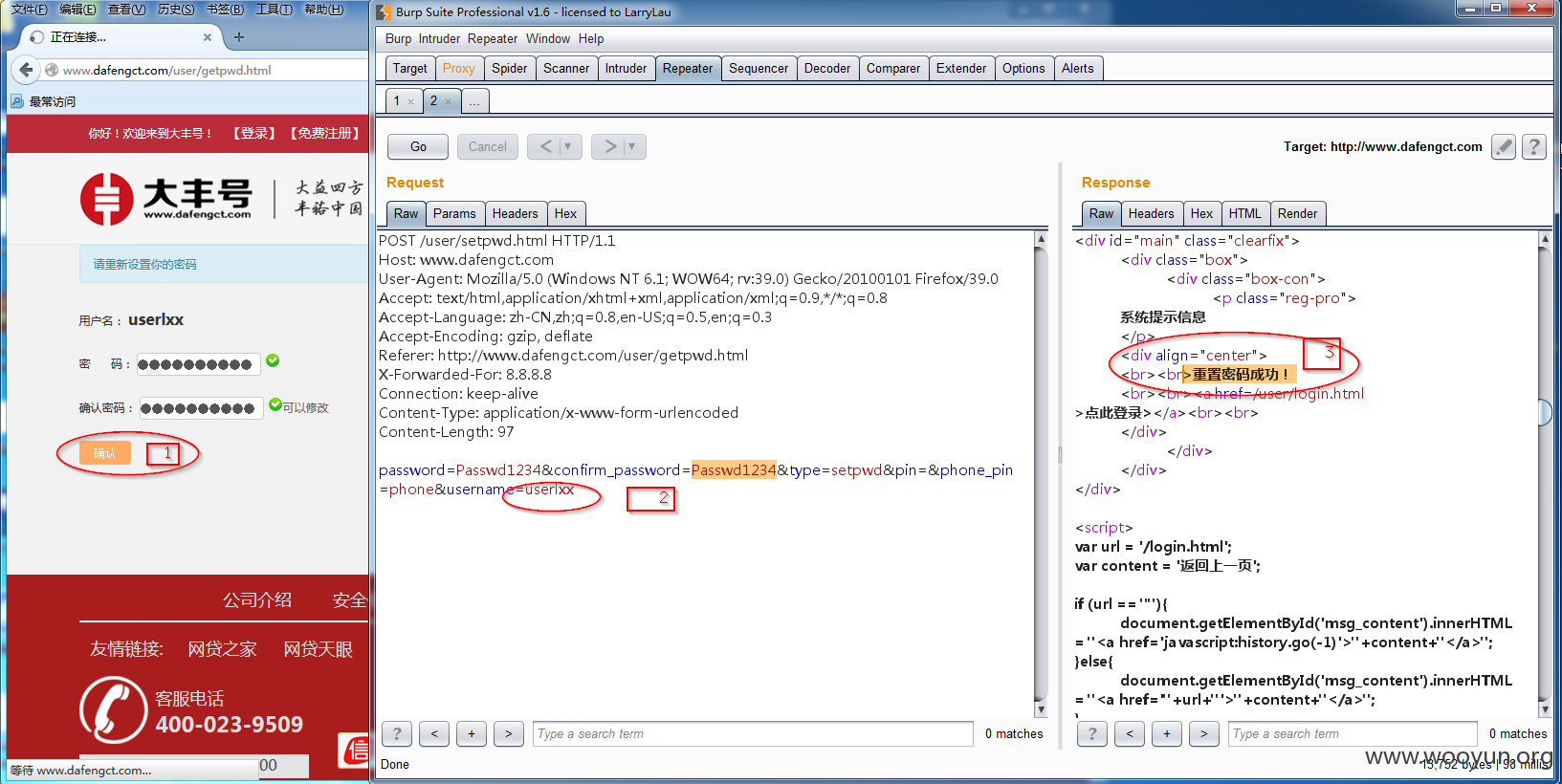Click the request search term field
Screen dimensions: 1562x784
click(753, 733)
